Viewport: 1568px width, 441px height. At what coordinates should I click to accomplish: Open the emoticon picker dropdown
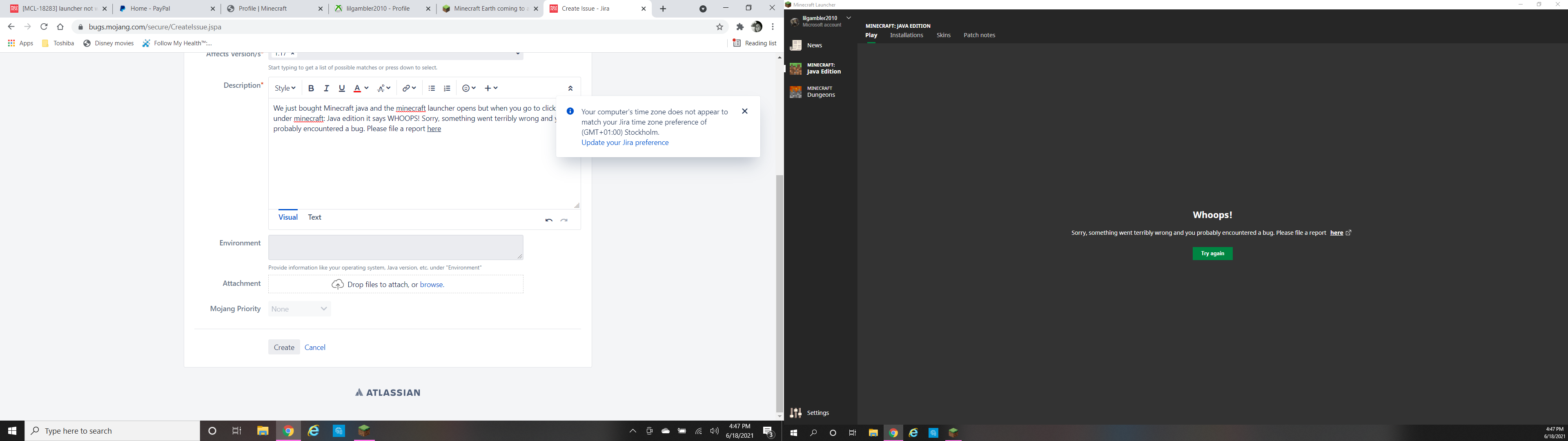[469, 88]
